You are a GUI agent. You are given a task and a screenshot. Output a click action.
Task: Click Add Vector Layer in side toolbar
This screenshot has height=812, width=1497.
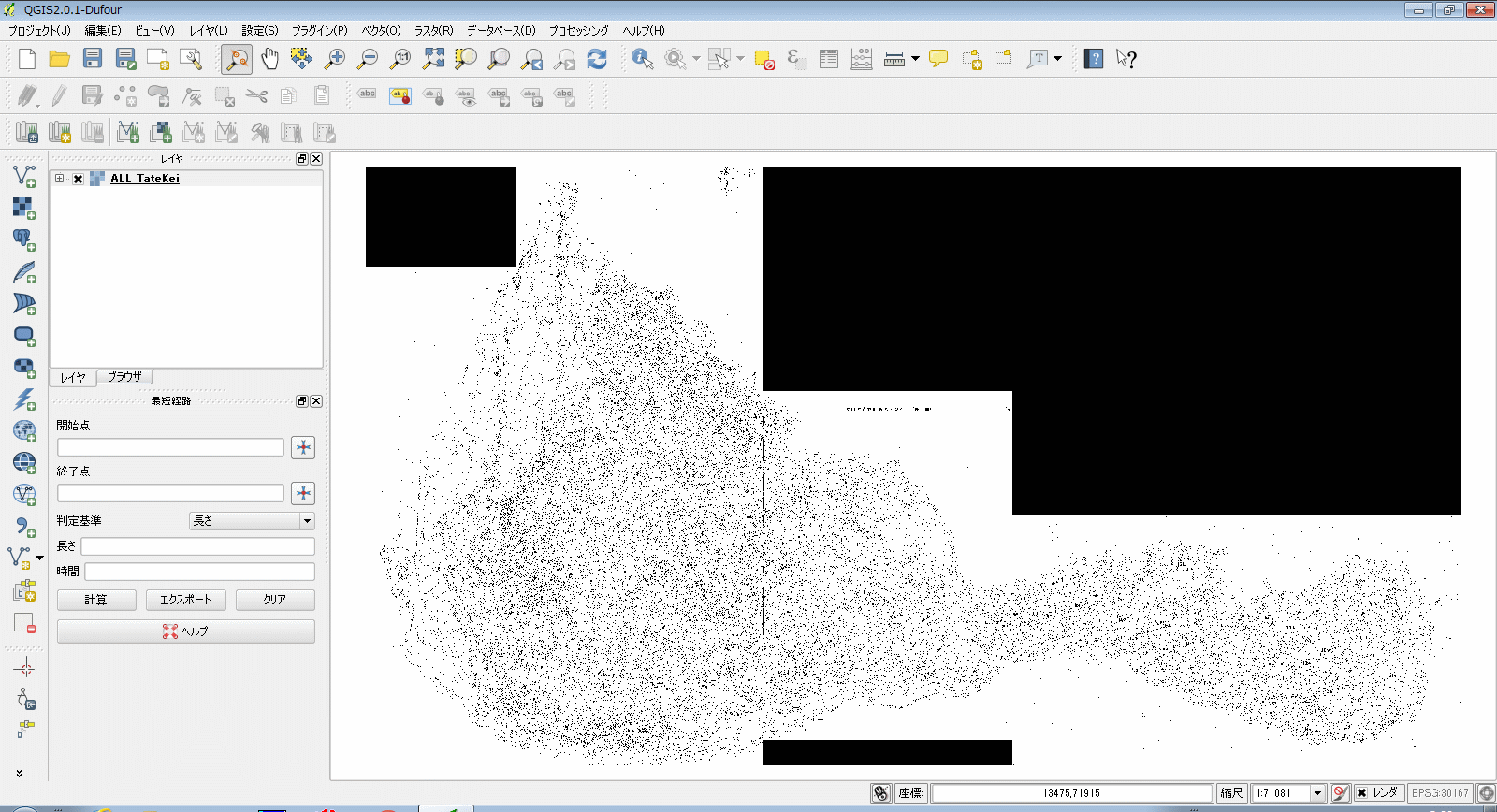click(x=24, y=176)
